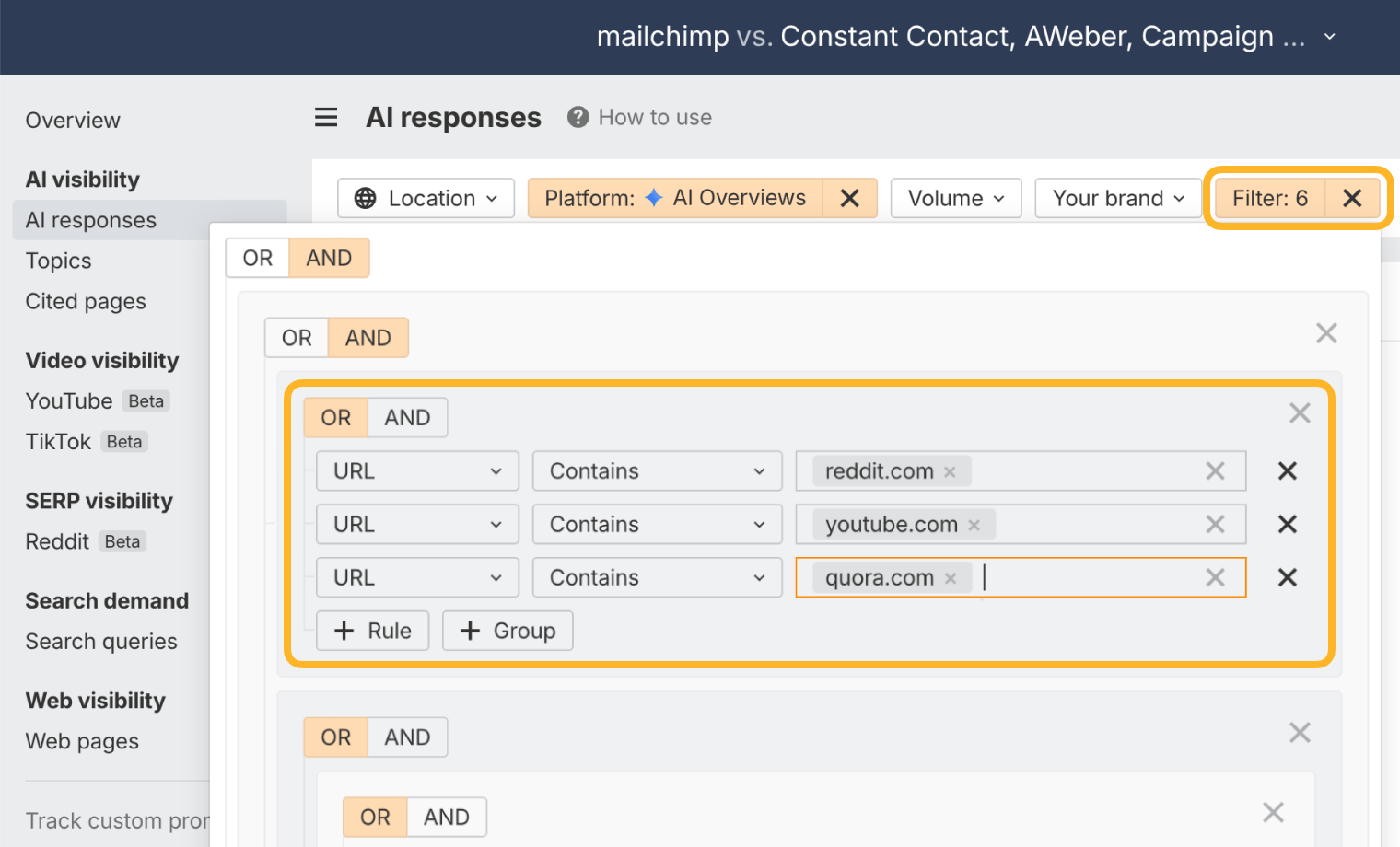This screenshot has height=847, width=1400.
Task: Set second-level group logic to AND
Action: 368,338
